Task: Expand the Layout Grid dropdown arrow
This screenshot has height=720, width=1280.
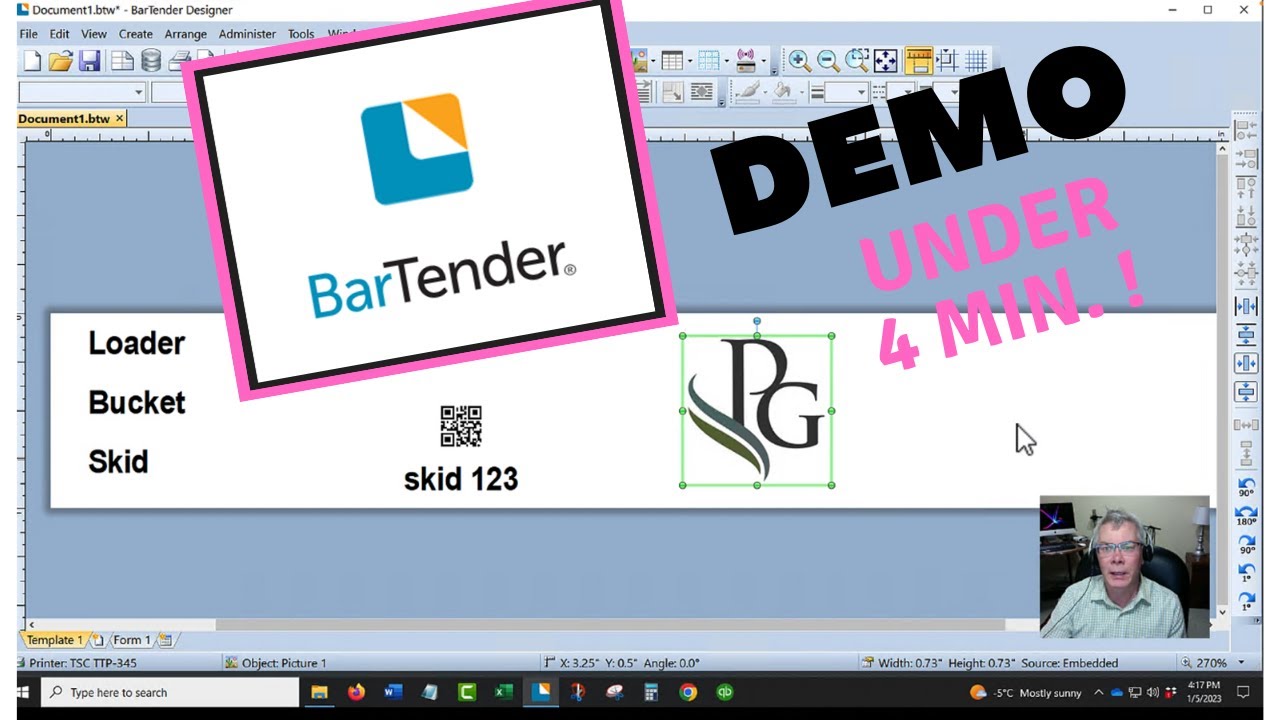Action: tap(725, 62)
